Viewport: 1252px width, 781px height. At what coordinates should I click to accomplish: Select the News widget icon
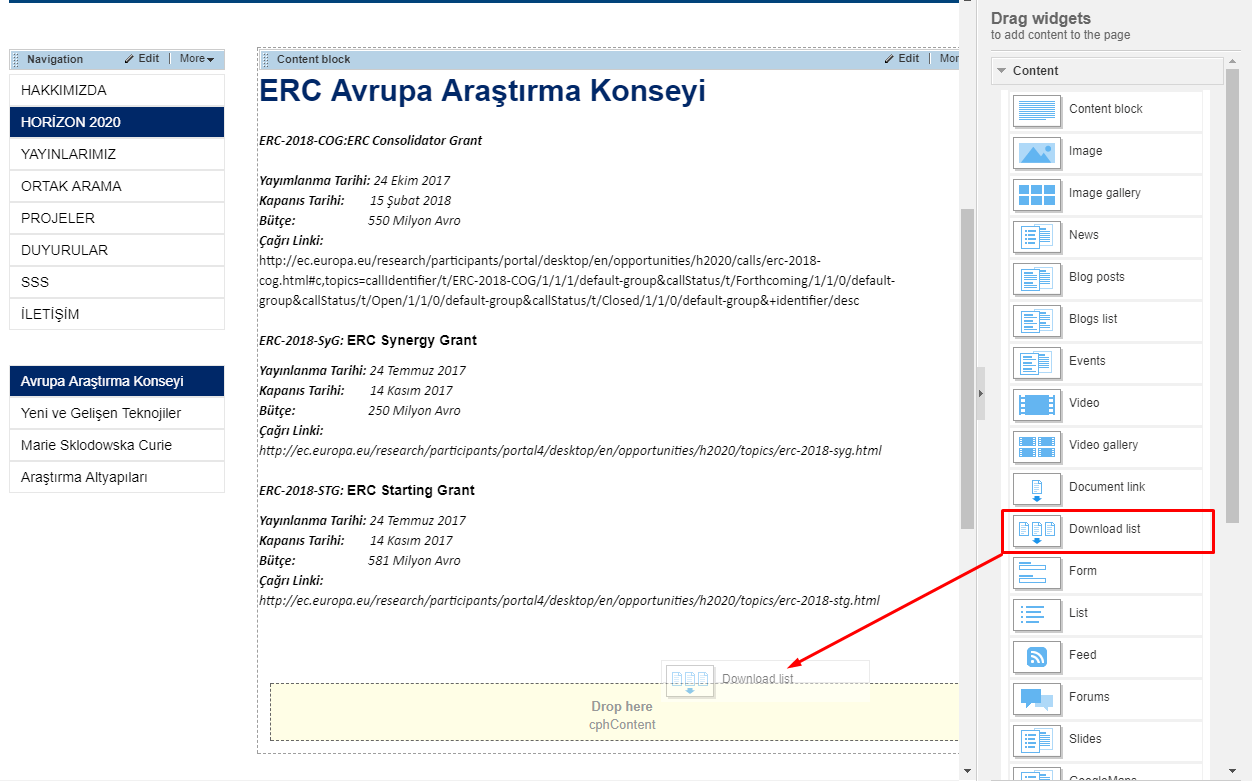pyautogui.click(x=1037, y=236)
